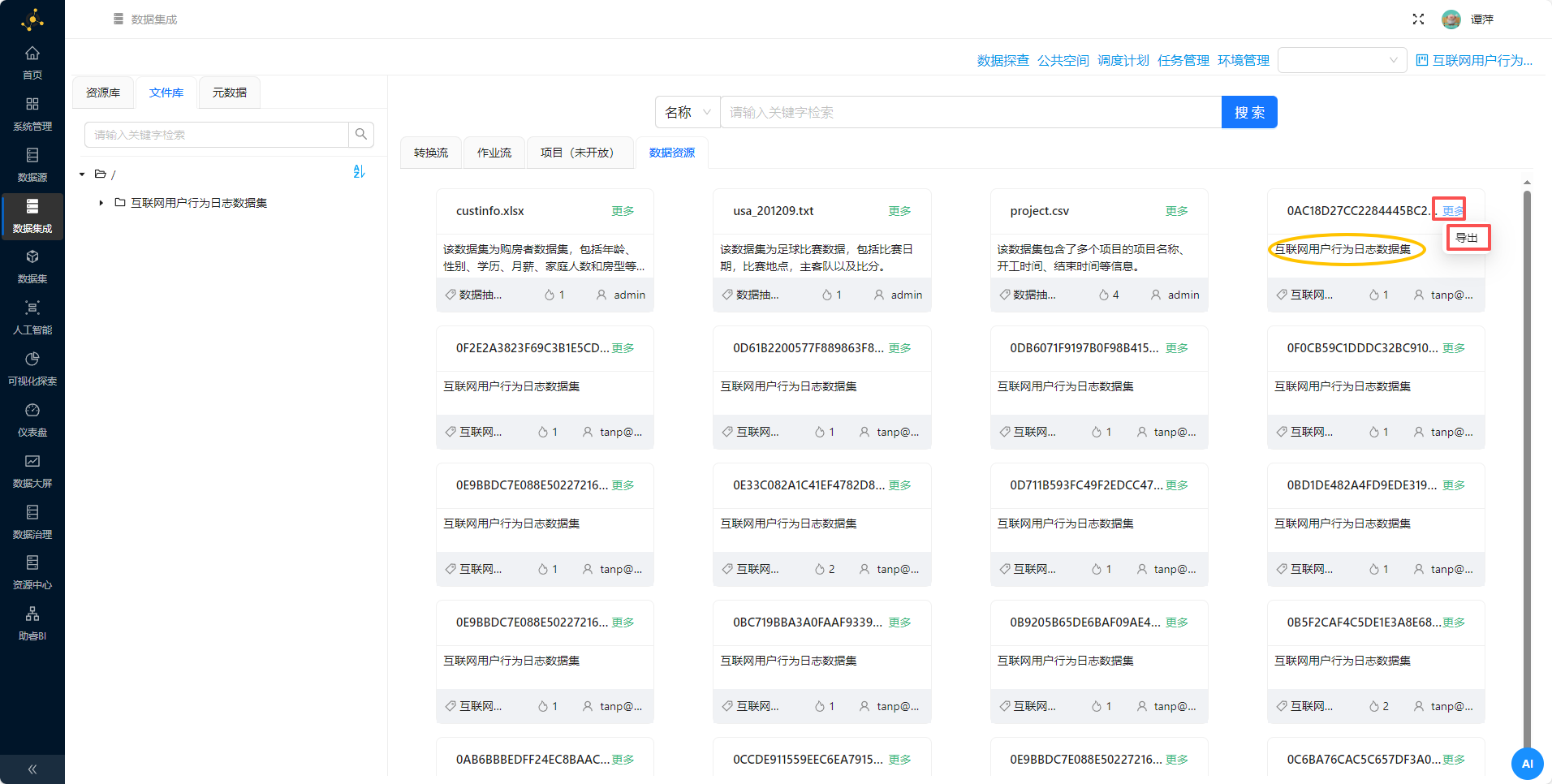Click tag icon on usa_201209.txt card
Viewport: 1552px width, 784px height.
pyautogui.click(x=727, y=295)
